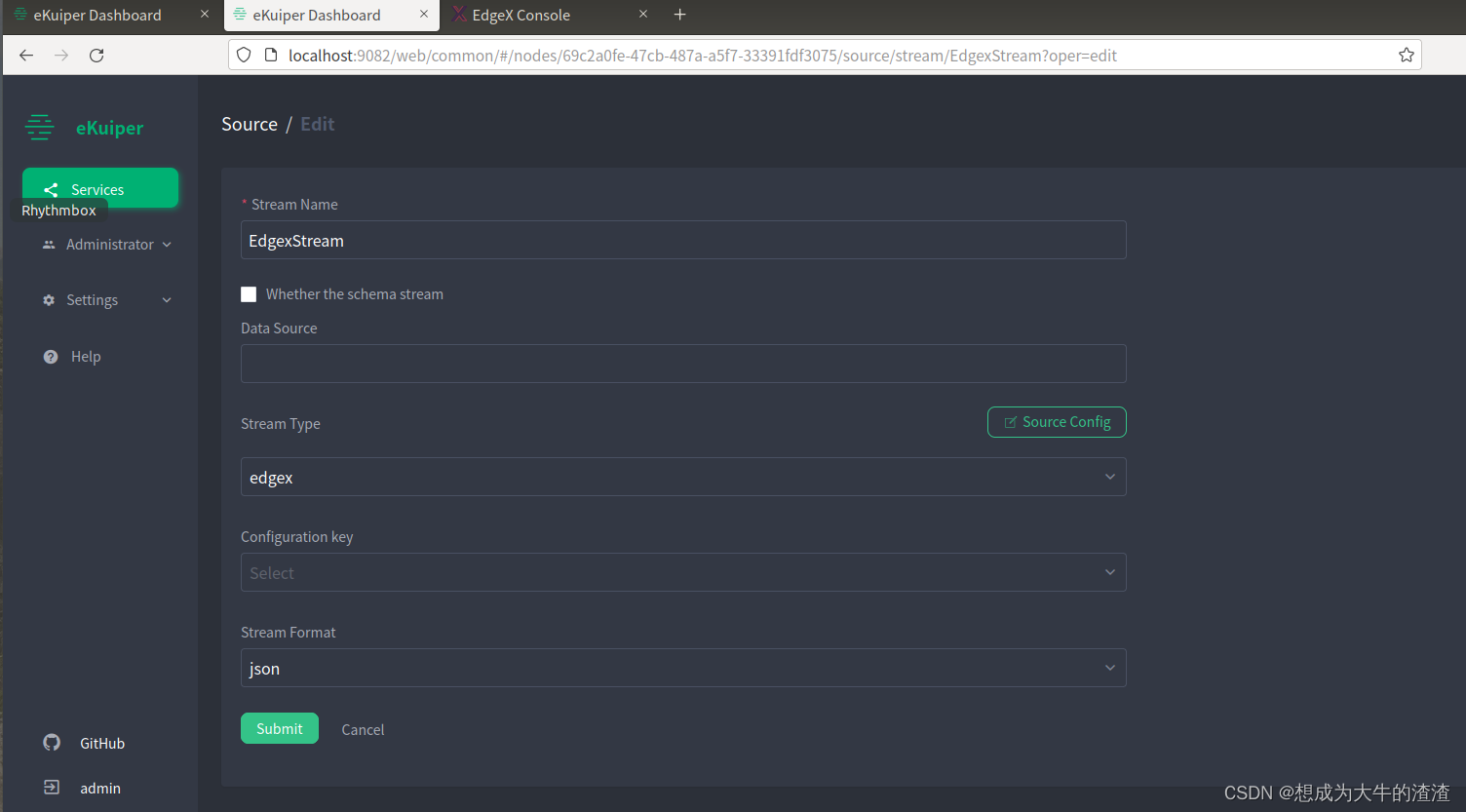1466x812 pixels.
Task: Focus the Data Source input field
Action: [683, 364]
